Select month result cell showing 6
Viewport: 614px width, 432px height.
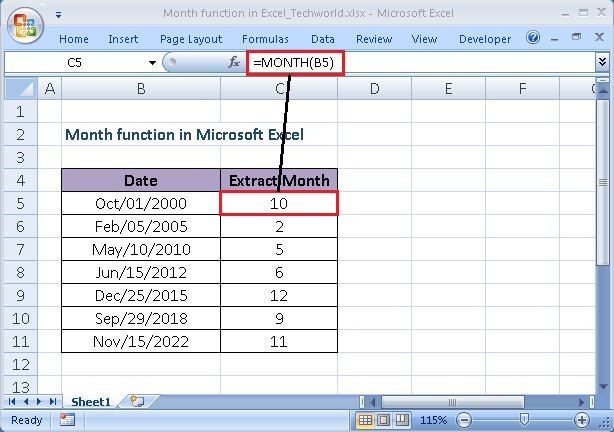[279, 272]
